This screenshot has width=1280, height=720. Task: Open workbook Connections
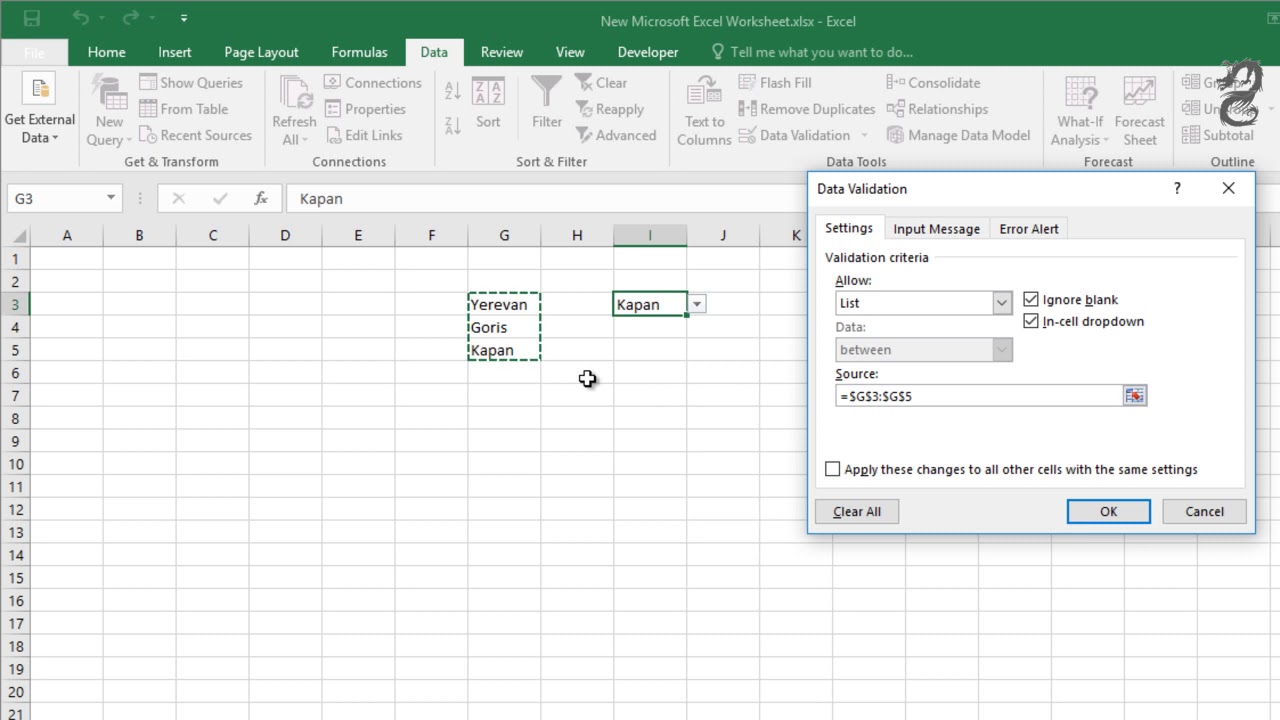pyautogui.click(x=373, y=83)
